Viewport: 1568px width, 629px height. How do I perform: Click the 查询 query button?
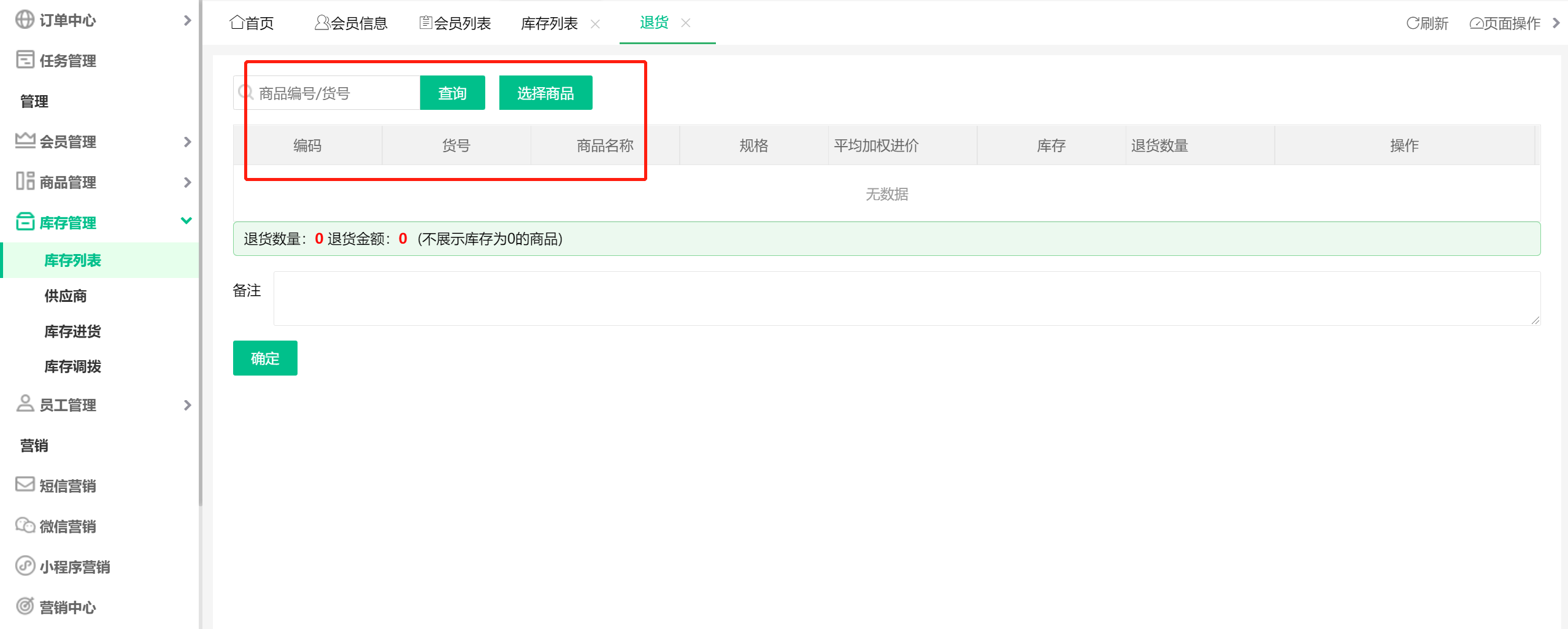coord(452,93)
